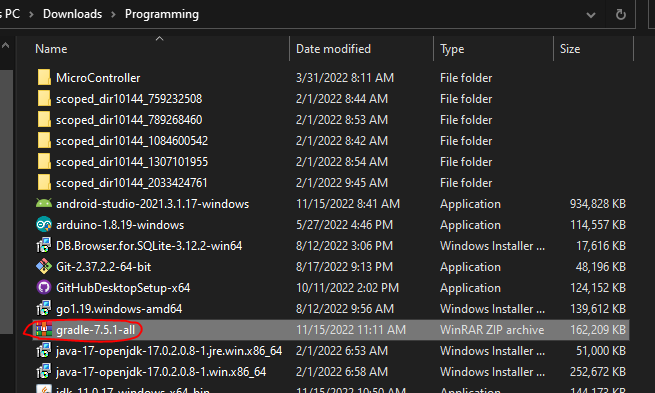Select file name arduino-1.8.19-windows
Screen dimensions: 655x393
(120, 225)
